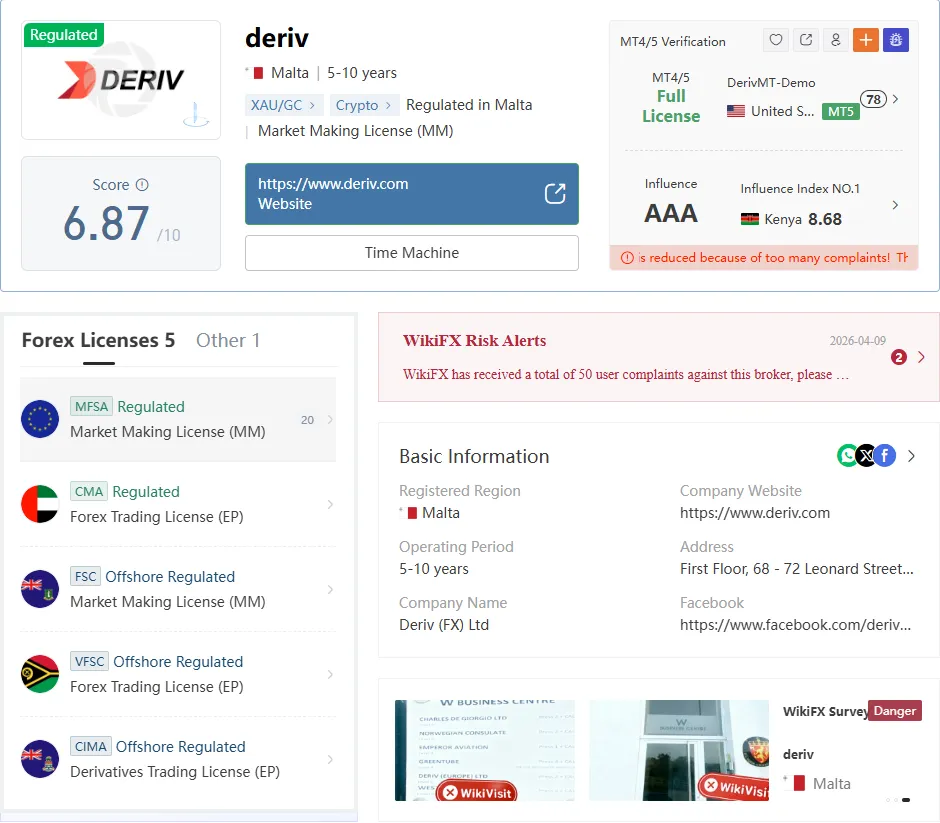
Task: Open the X social icon
Action: (x=866, y=456)
